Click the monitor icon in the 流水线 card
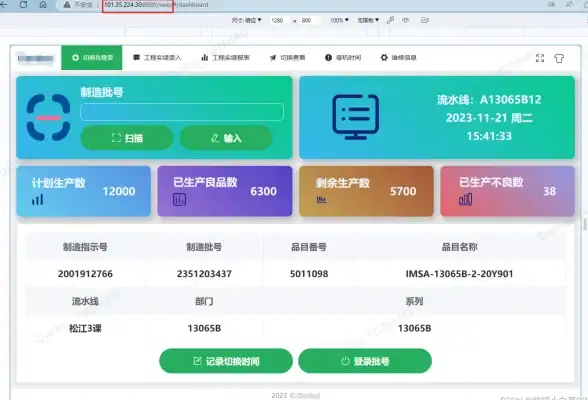This screenshot has width=588, height=400. tap(356, 117)
